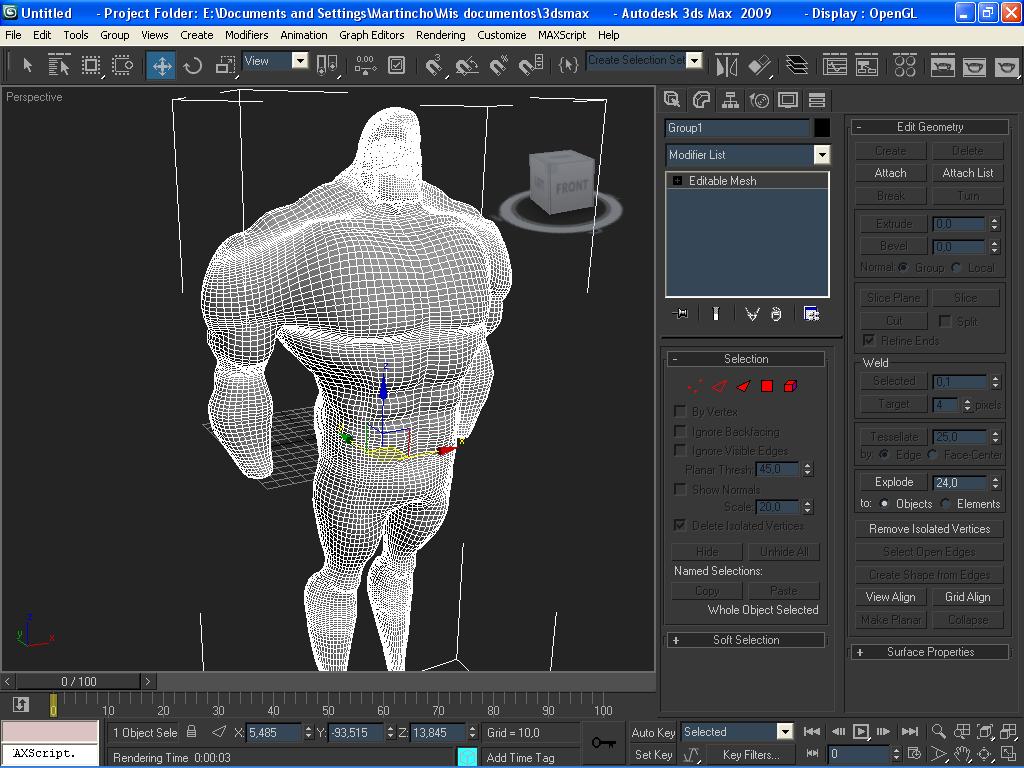Screen dimensions: 1024x768
Task: Switch to the Utilities command panel tab
Action: 816,99
